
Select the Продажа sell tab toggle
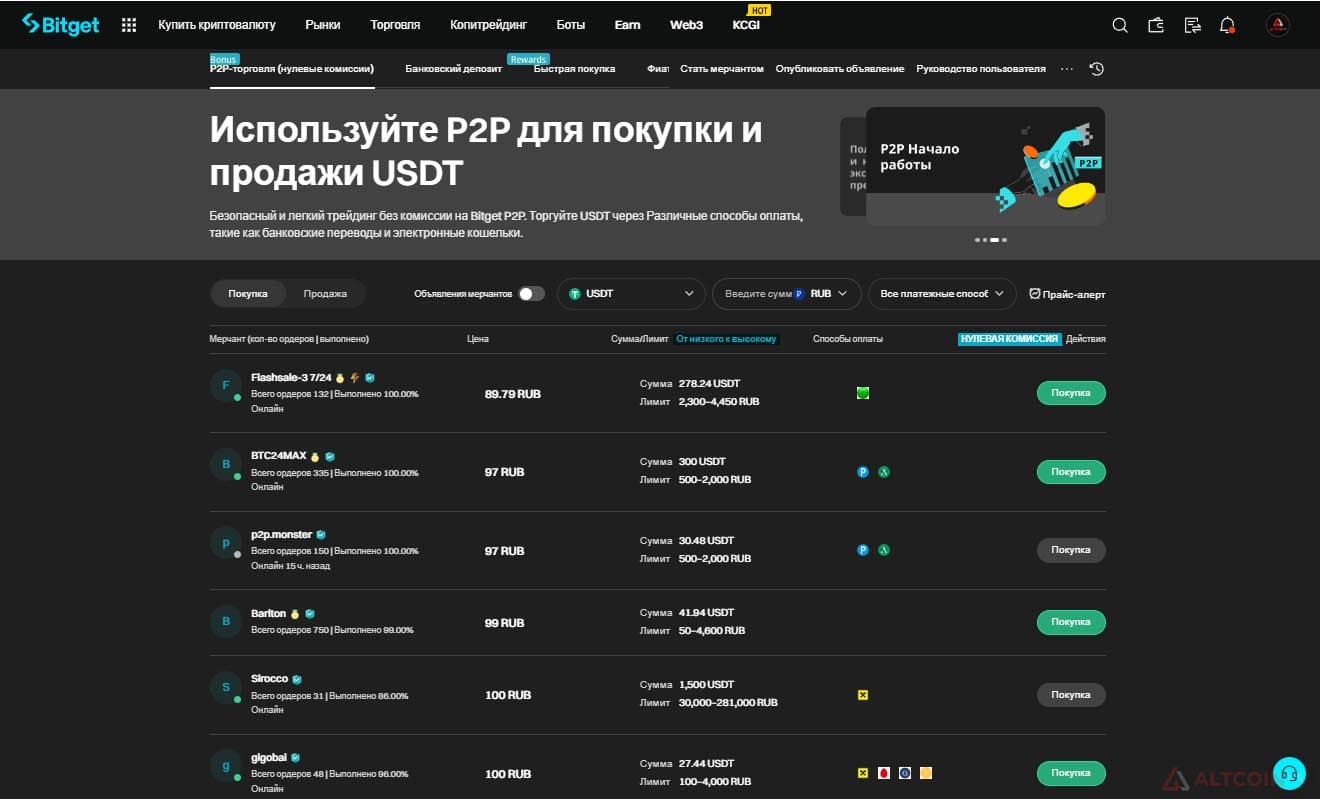tap(325, 294)
